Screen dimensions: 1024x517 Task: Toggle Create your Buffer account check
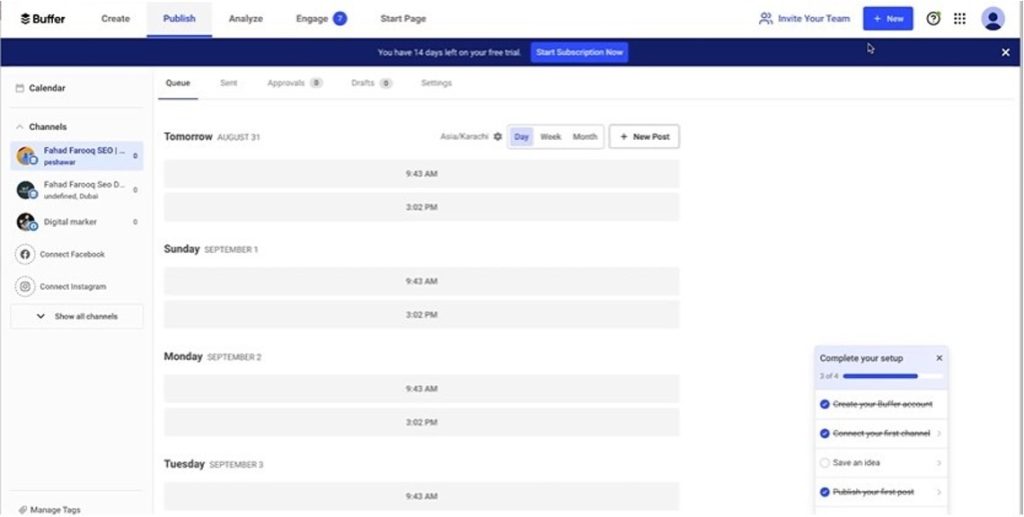pyautogui.click(x=824, y=405)
